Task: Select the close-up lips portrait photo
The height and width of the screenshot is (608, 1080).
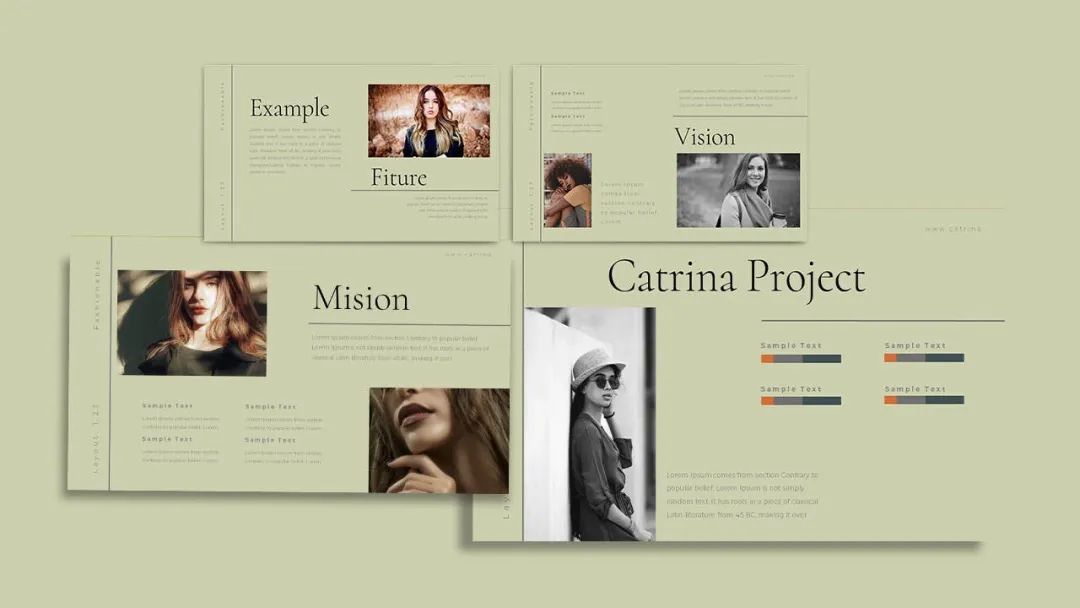Action: [x=439, y=441]
